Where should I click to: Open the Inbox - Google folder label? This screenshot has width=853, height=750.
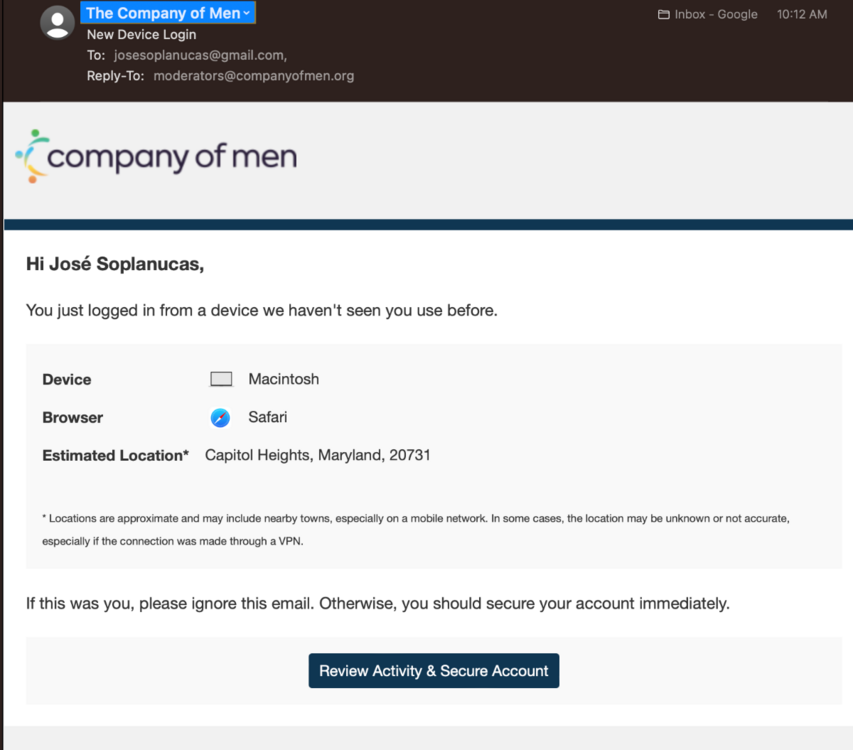(x=714, y=14)
